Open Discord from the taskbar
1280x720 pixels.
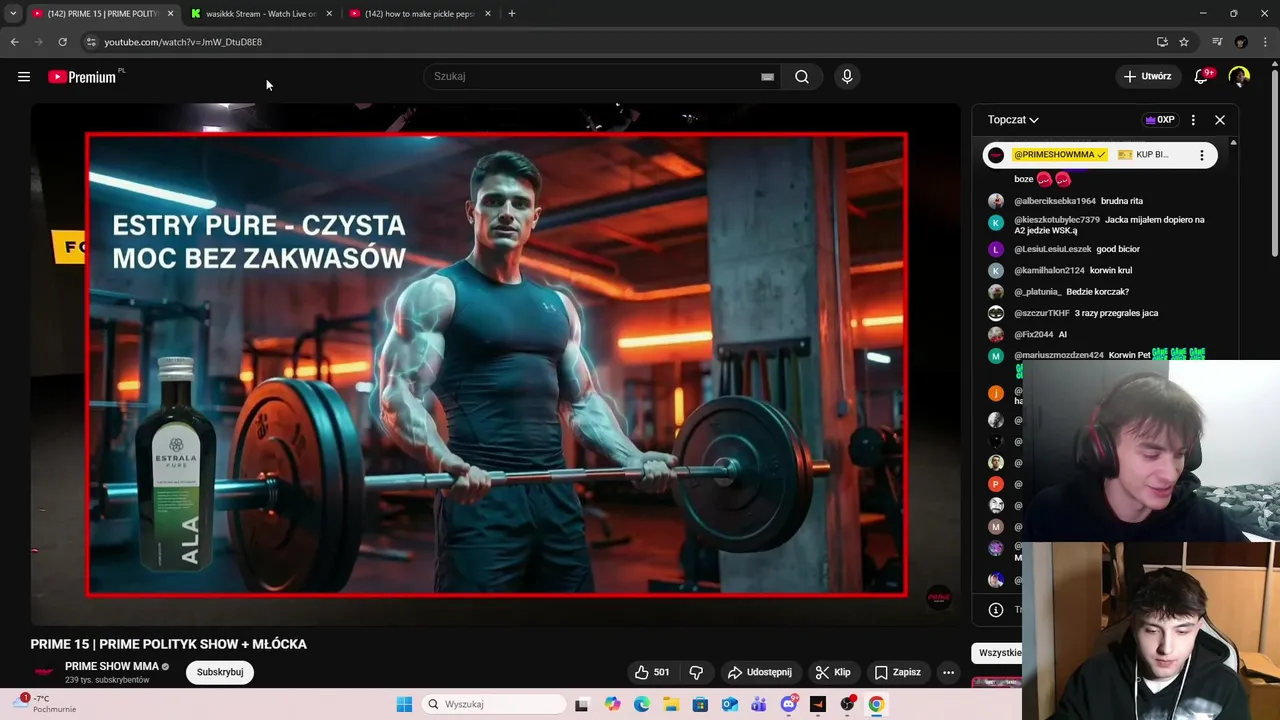click(x=789, y=704)
